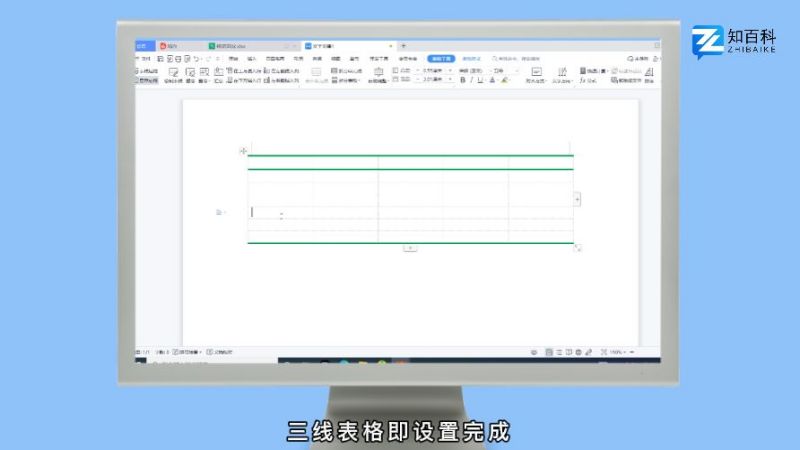Image resolution: width=800 pixels, height=450 pixels.
Task: Switch to outline view in status bar
Action: click(559, 352)
